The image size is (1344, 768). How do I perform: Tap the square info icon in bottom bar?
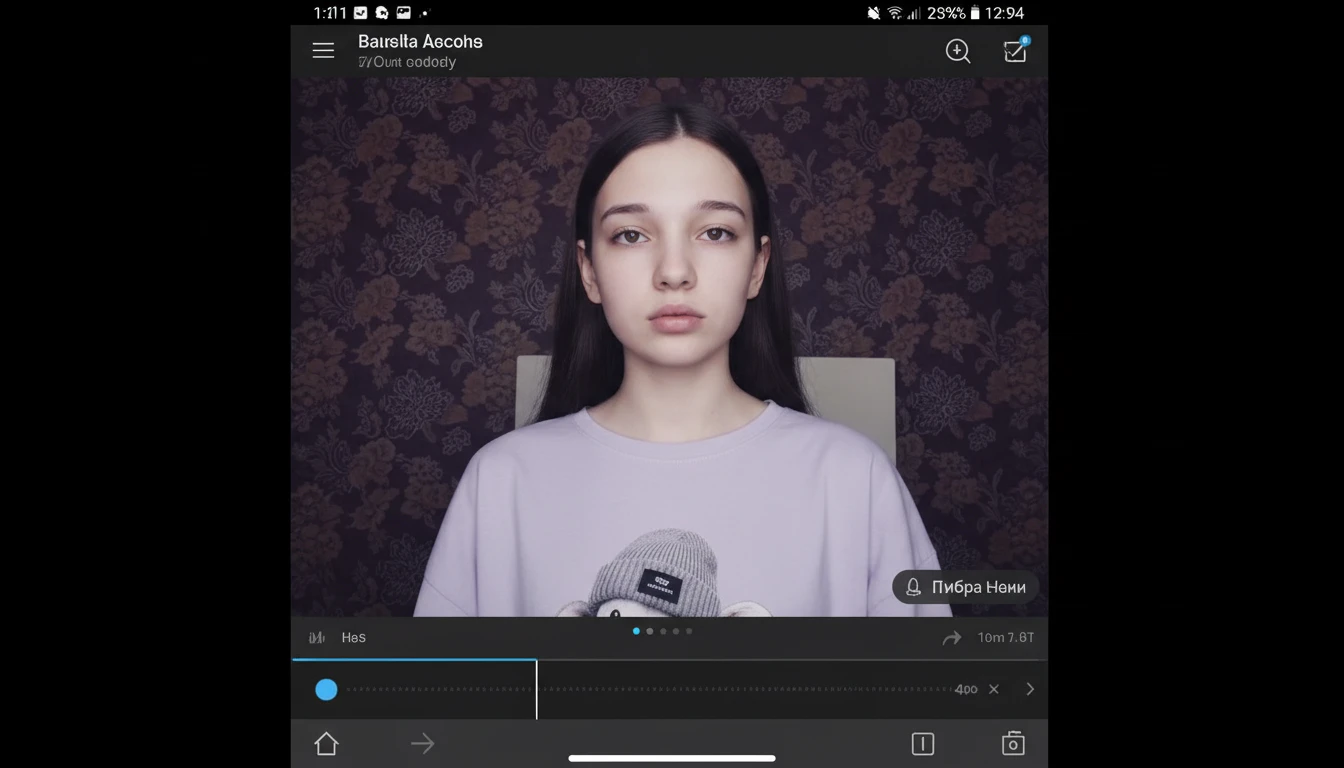click(923, 743)
